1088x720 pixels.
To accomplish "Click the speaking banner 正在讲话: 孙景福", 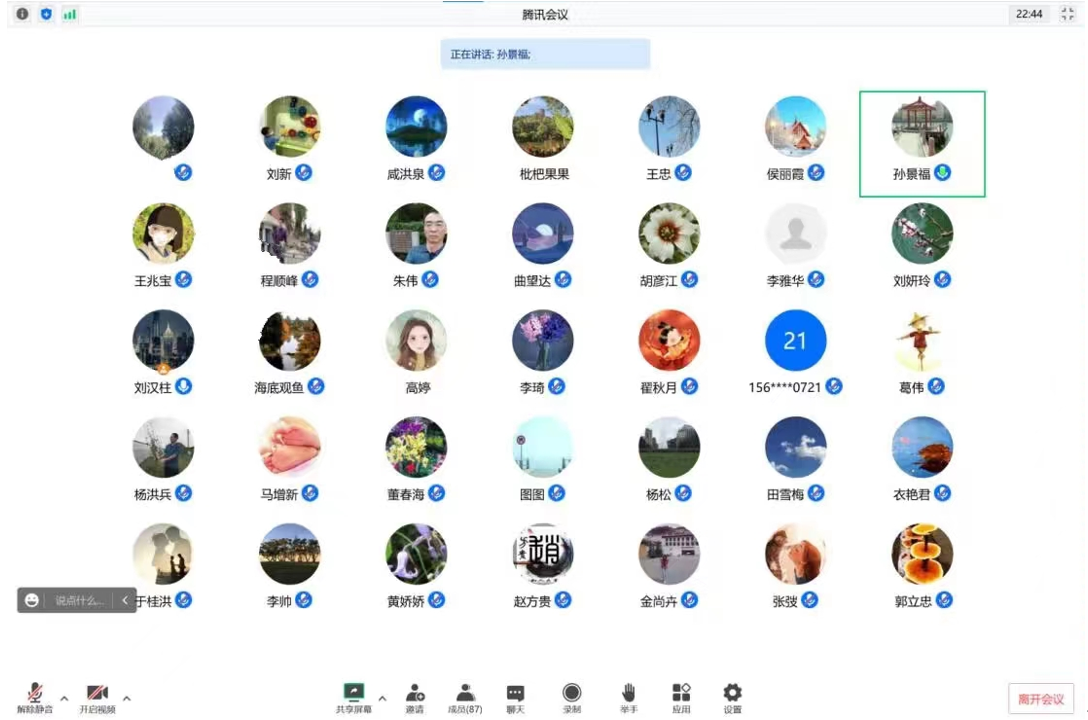I will tap(545, 54).
